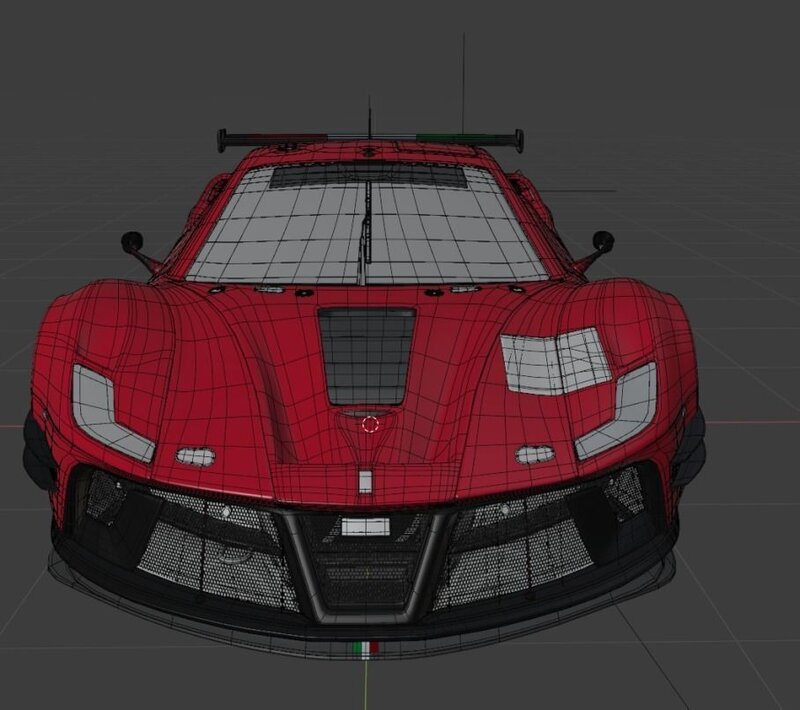Select the side mirror on the left
The height and width of the screenshot is (710, 800).
click(133, 242)
